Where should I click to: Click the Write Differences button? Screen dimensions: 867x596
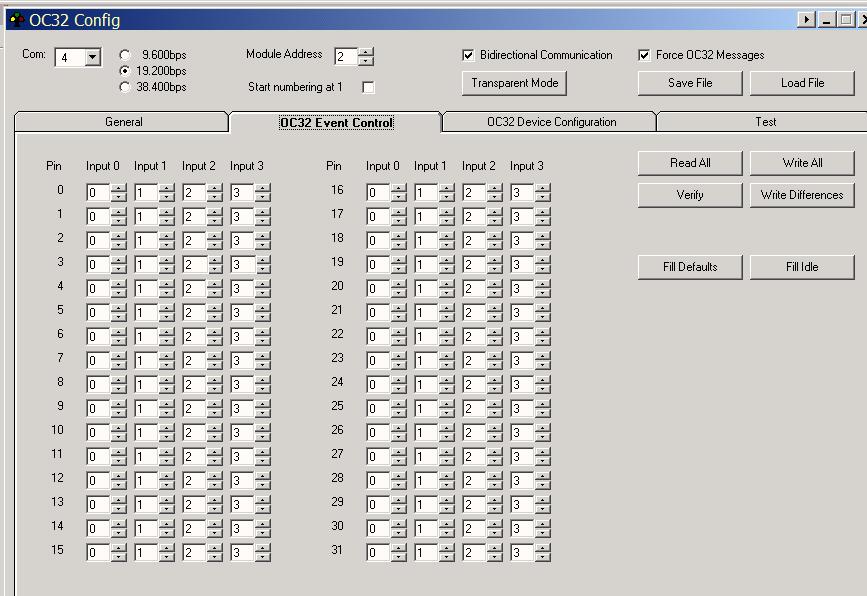point(801,195)
